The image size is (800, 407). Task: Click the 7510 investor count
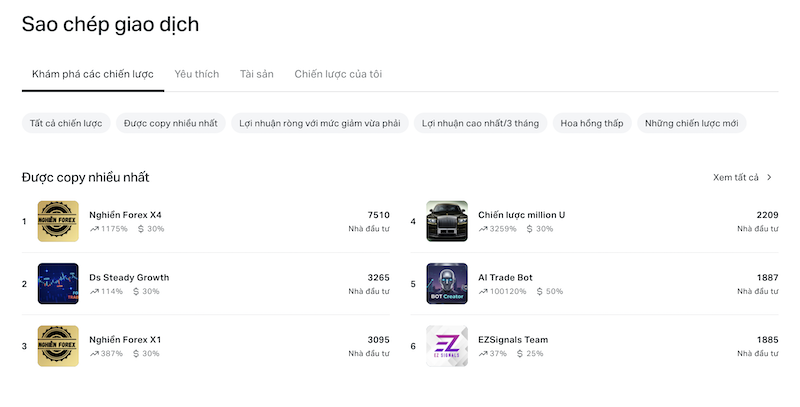[379, 215]
